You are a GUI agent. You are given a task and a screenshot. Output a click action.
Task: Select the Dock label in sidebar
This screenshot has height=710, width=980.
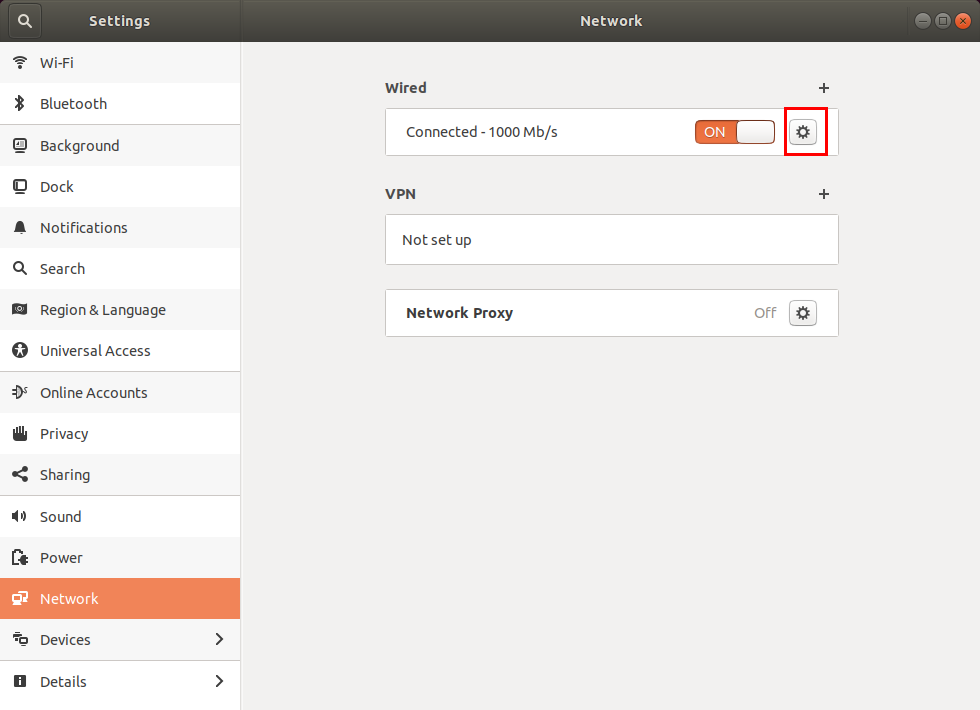tap(57, 187)
